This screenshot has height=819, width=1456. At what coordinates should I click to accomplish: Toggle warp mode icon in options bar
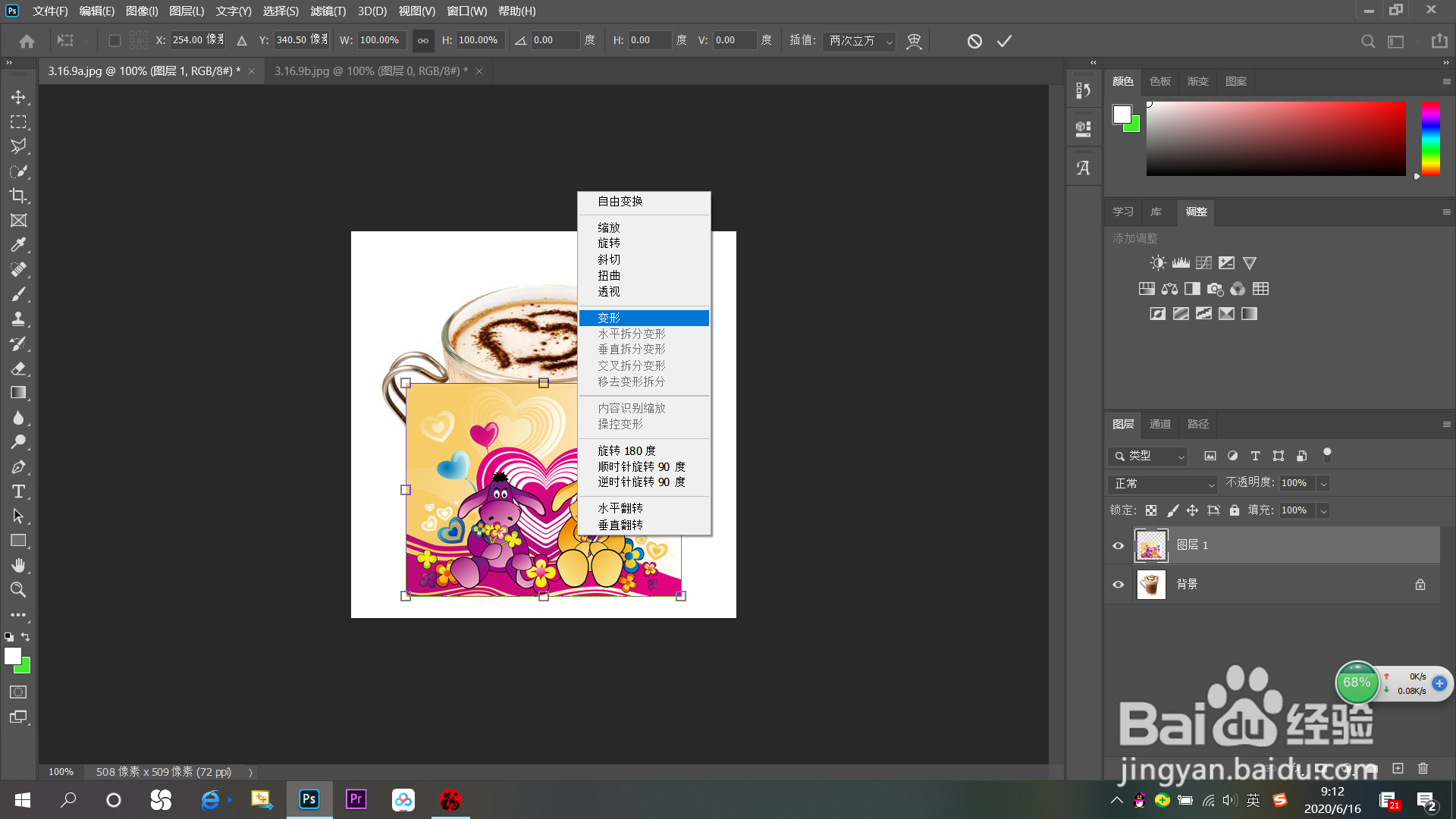coord(914,41)
